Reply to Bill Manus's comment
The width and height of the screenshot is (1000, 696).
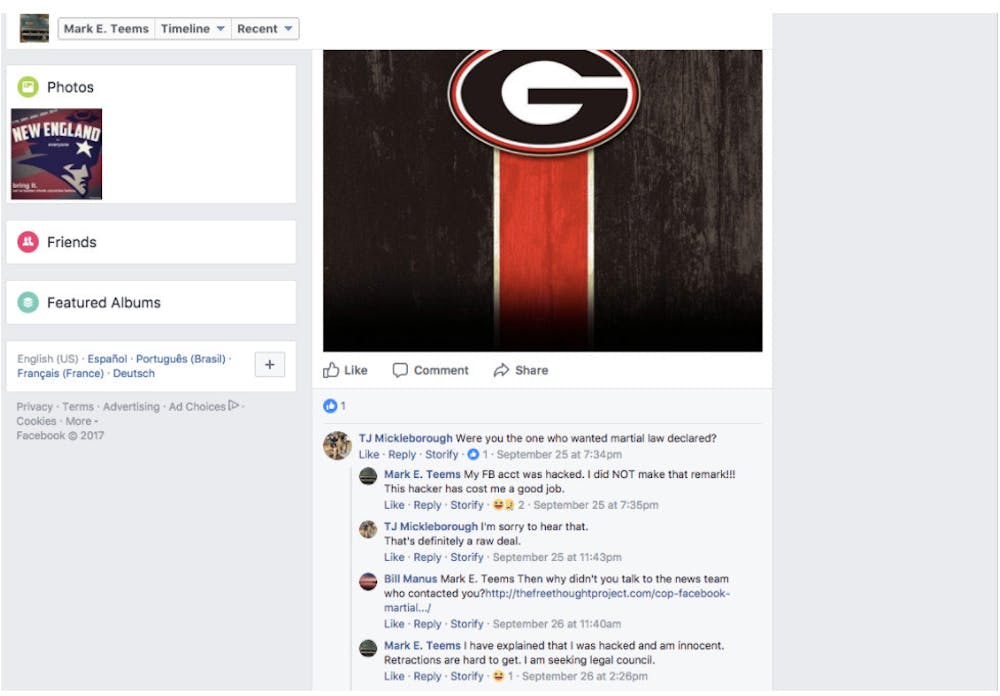coord(427,624)
